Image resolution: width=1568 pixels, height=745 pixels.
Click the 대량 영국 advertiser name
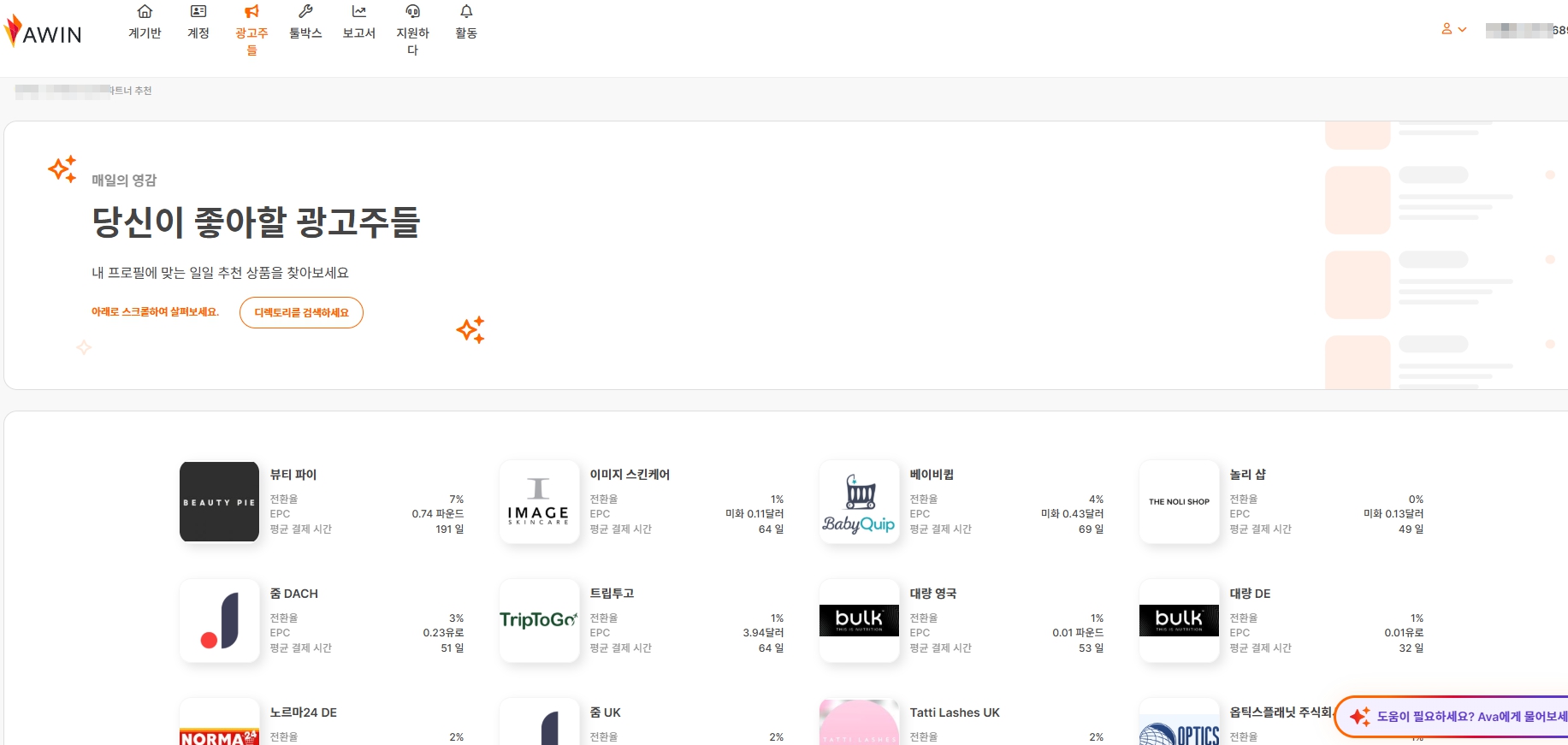(933, 594)
